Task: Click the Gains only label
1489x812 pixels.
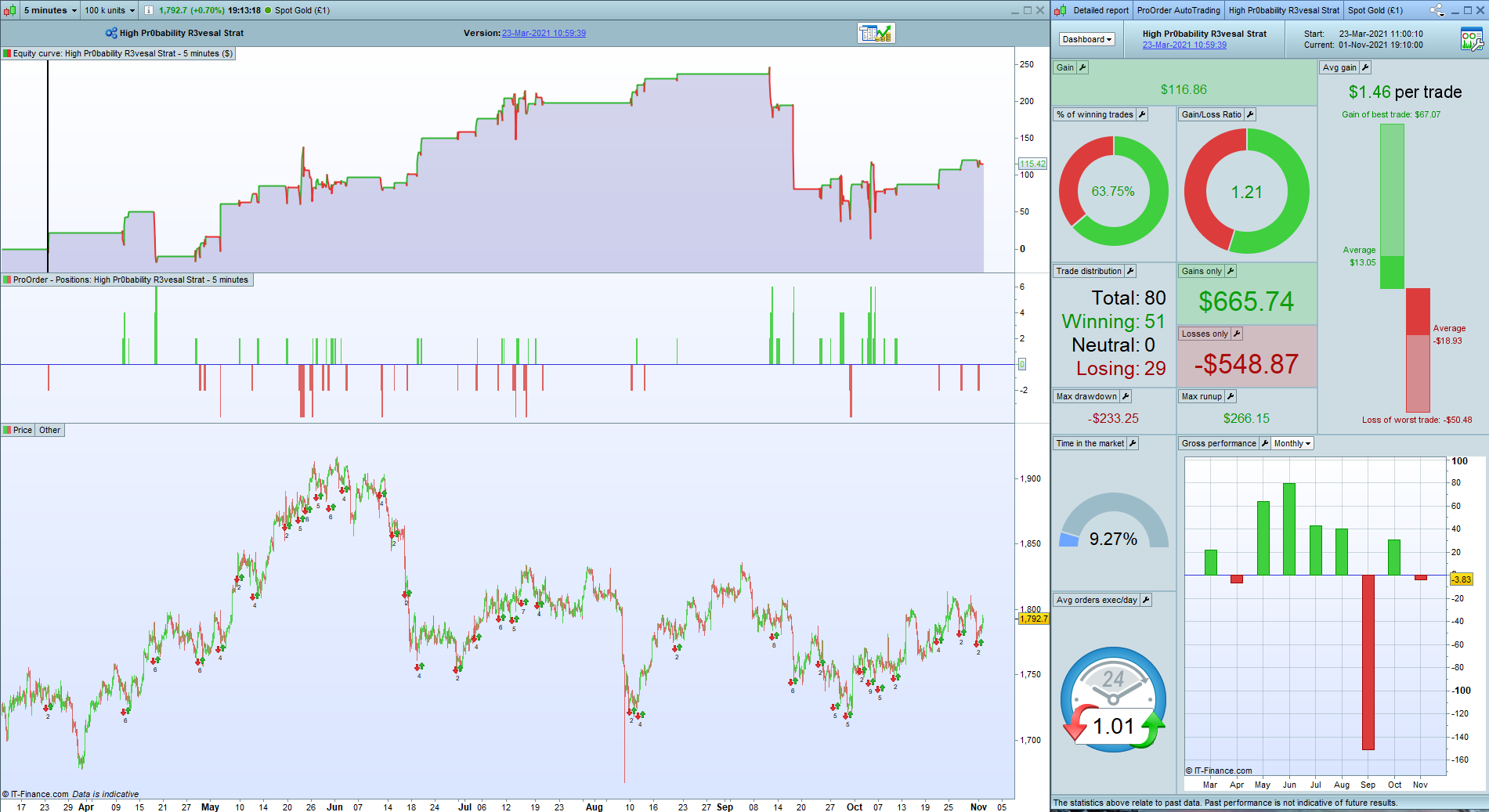Action: (1202, 271)
